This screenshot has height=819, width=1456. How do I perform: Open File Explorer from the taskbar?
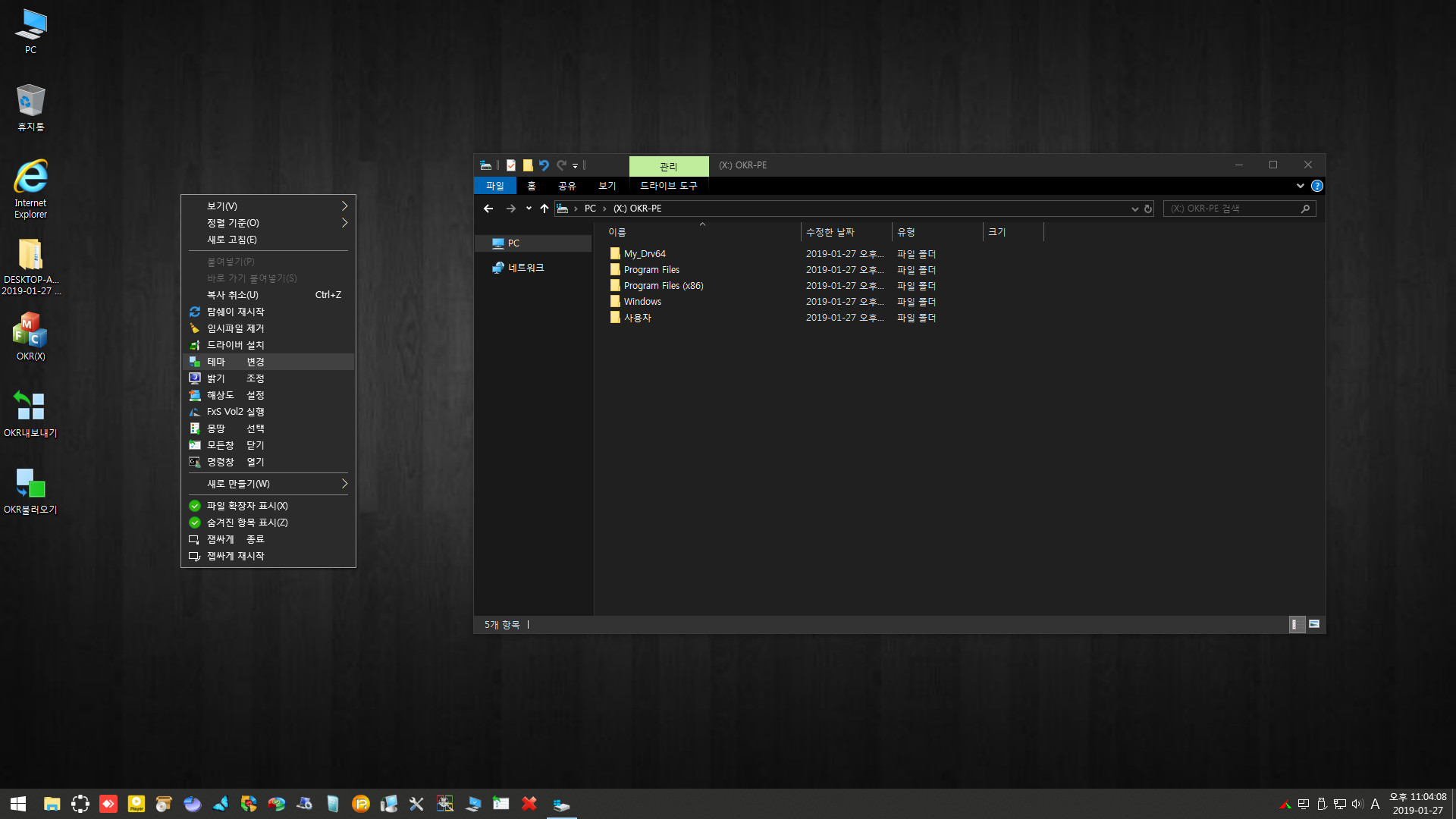click(x=52, y=804)
